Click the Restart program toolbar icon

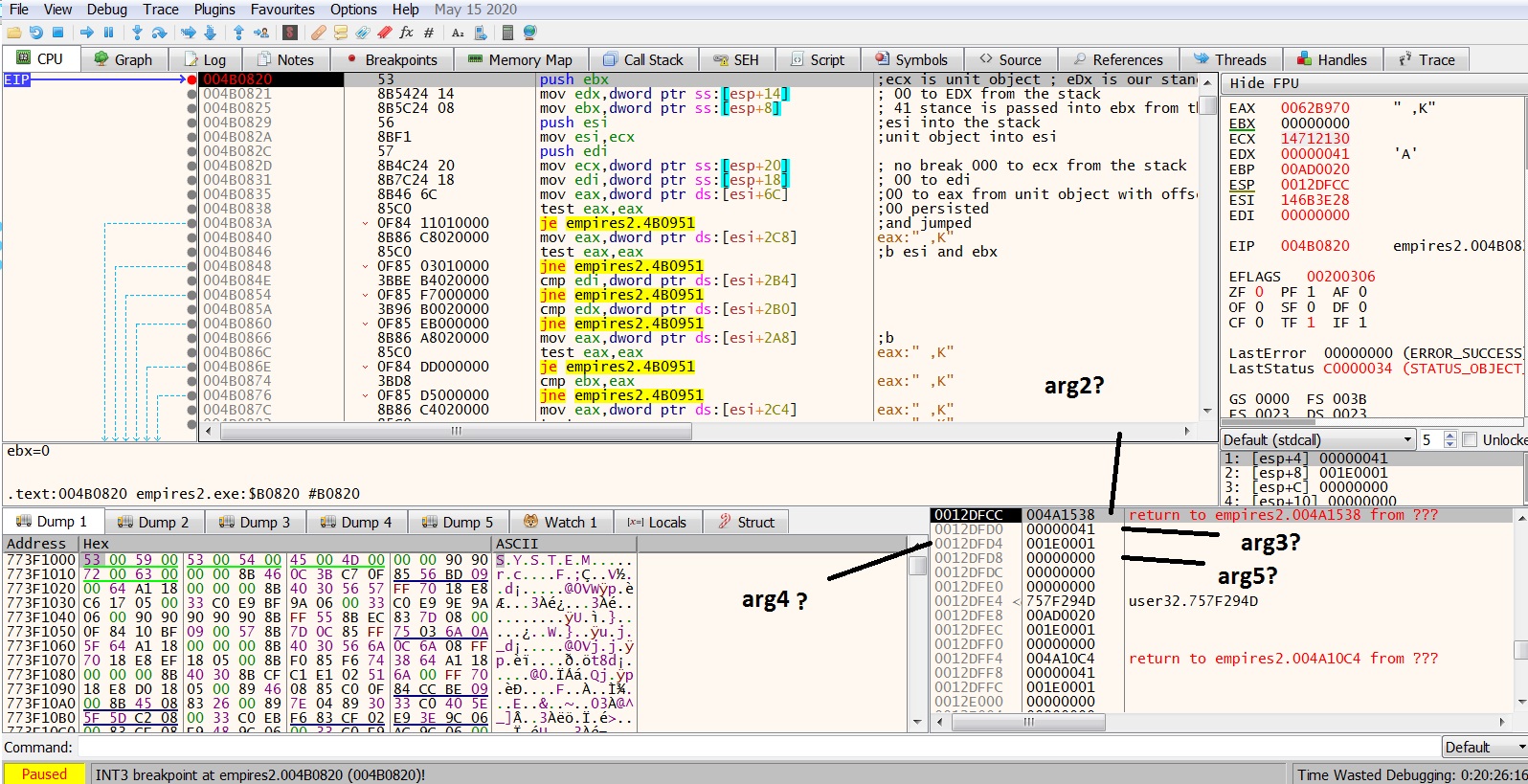[x=35, y=33]
